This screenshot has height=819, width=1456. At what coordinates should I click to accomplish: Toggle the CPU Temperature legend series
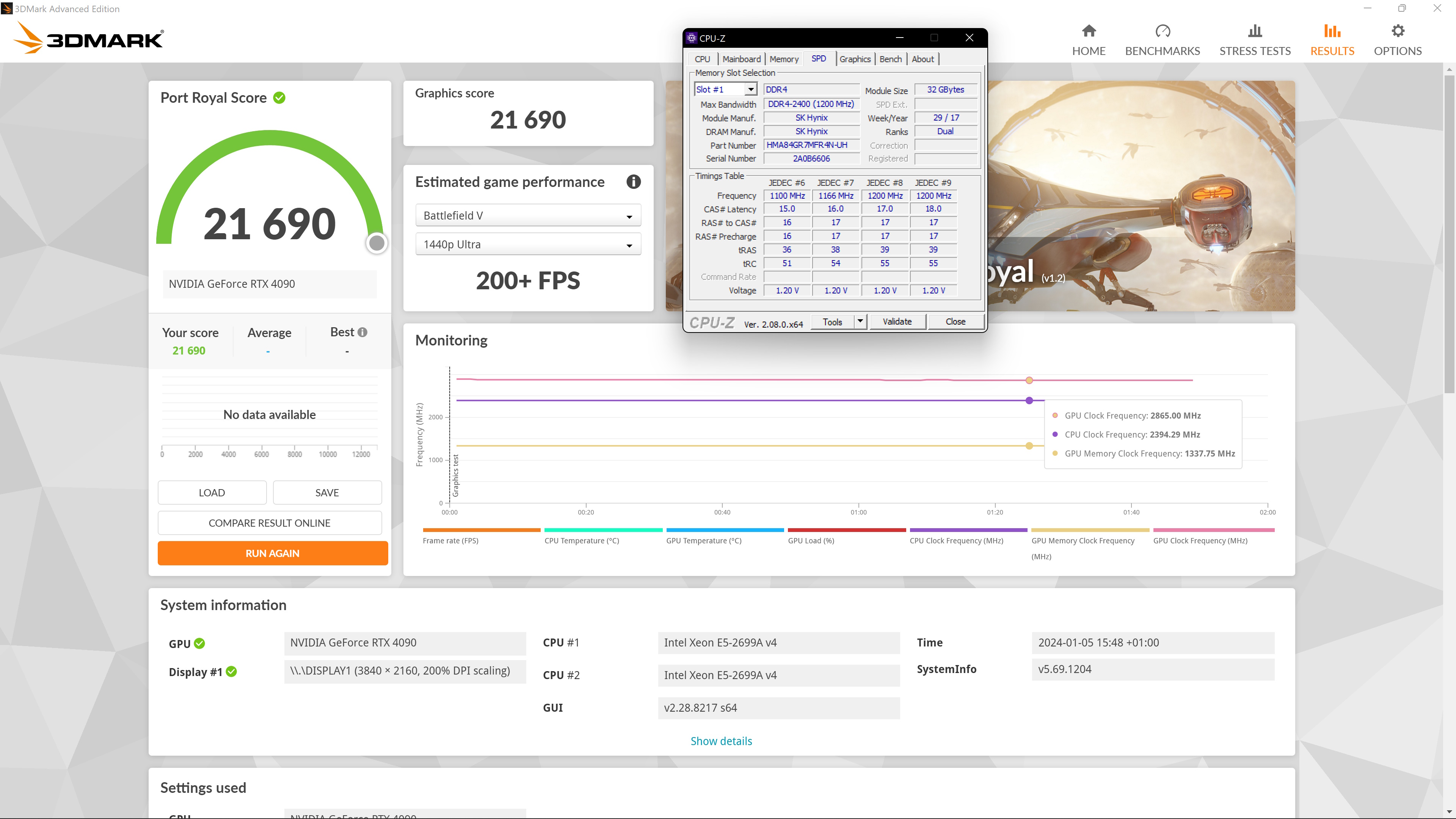pyautogui.click(x=582, y=540)
